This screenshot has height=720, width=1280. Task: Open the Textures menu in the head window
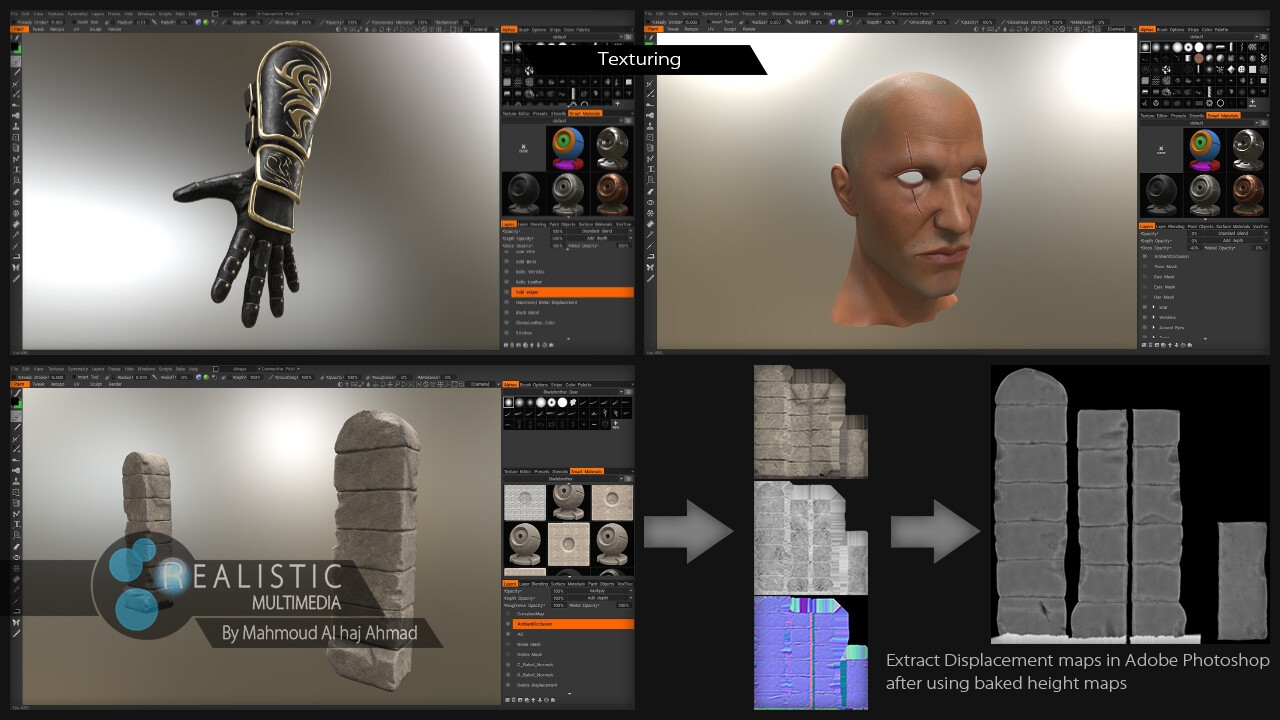690,14
